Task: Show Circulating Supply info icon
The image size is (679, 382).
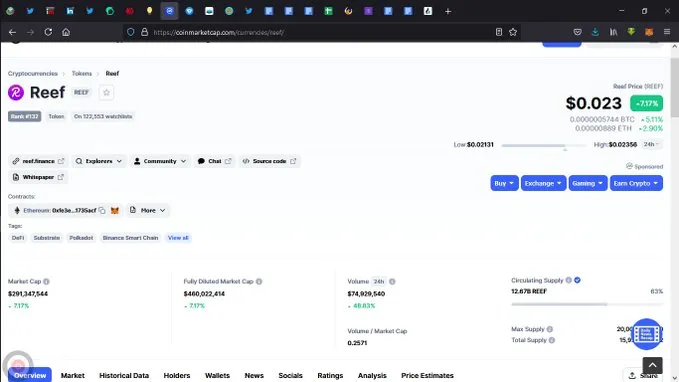Action: (x=569, y=280)
